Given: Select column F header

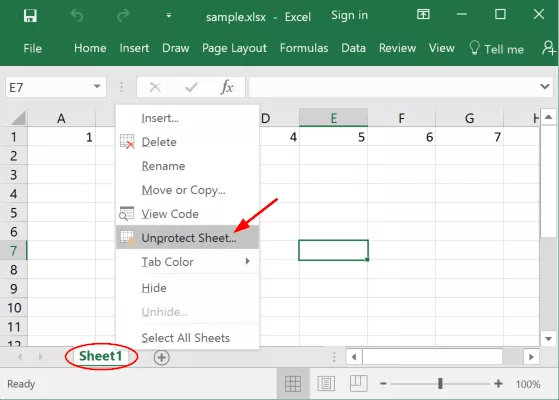Looking at the screenshot, I should coord(401,118).
